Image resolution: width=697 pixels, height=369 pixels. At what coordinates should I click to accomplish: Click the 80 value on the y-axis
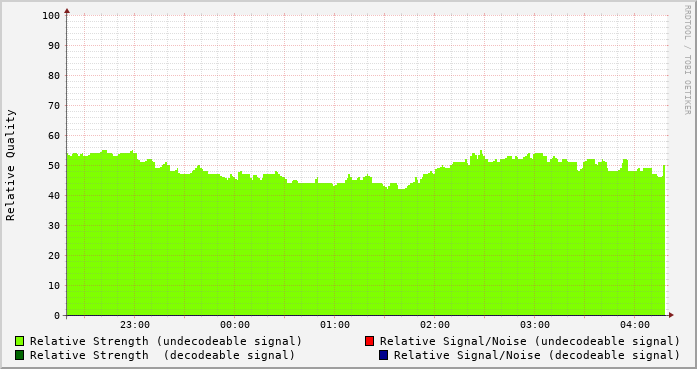[x=54, y=76]
